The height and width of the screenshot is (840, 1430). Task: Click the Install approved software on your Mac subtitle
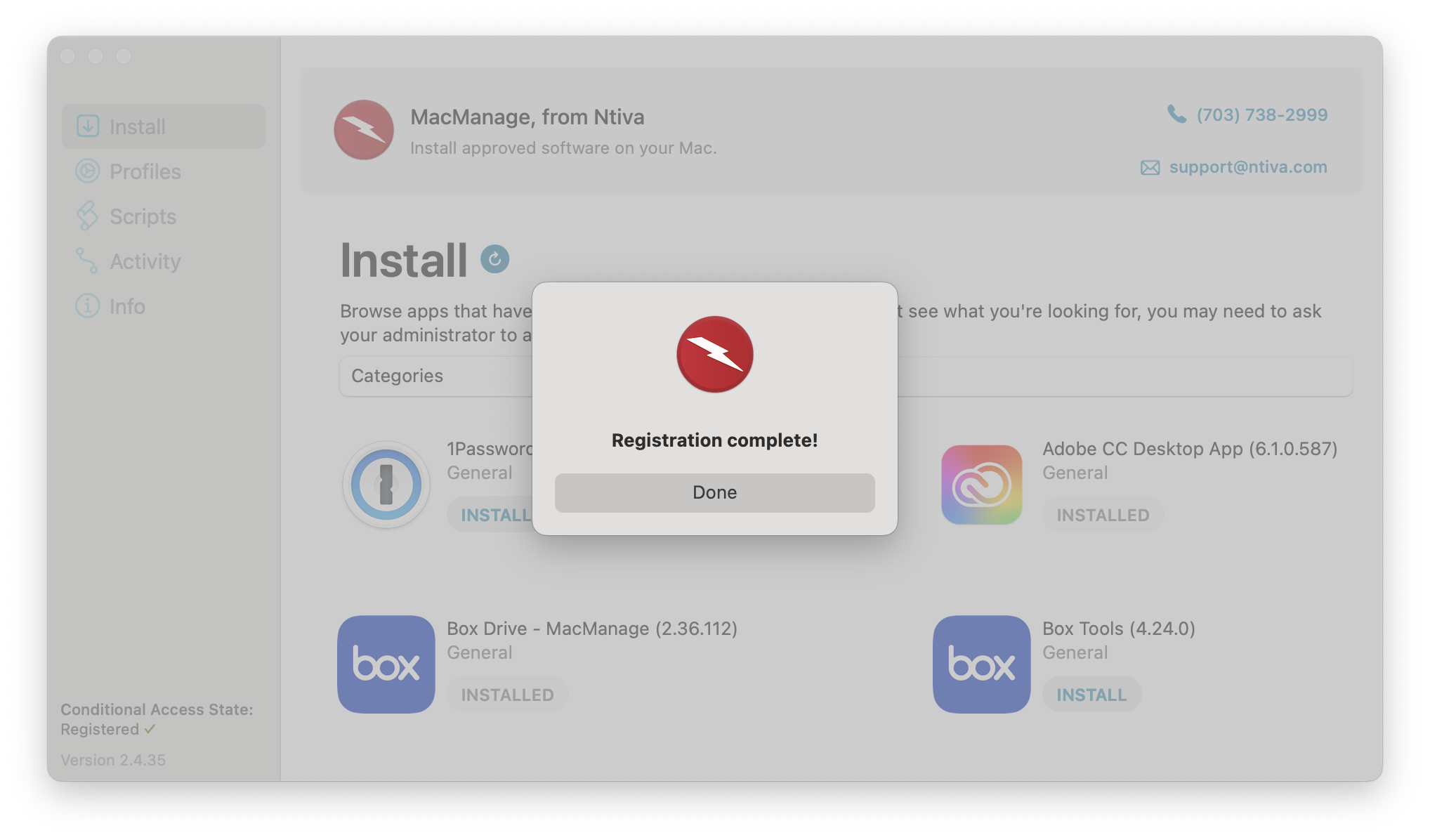coord(563,148)
